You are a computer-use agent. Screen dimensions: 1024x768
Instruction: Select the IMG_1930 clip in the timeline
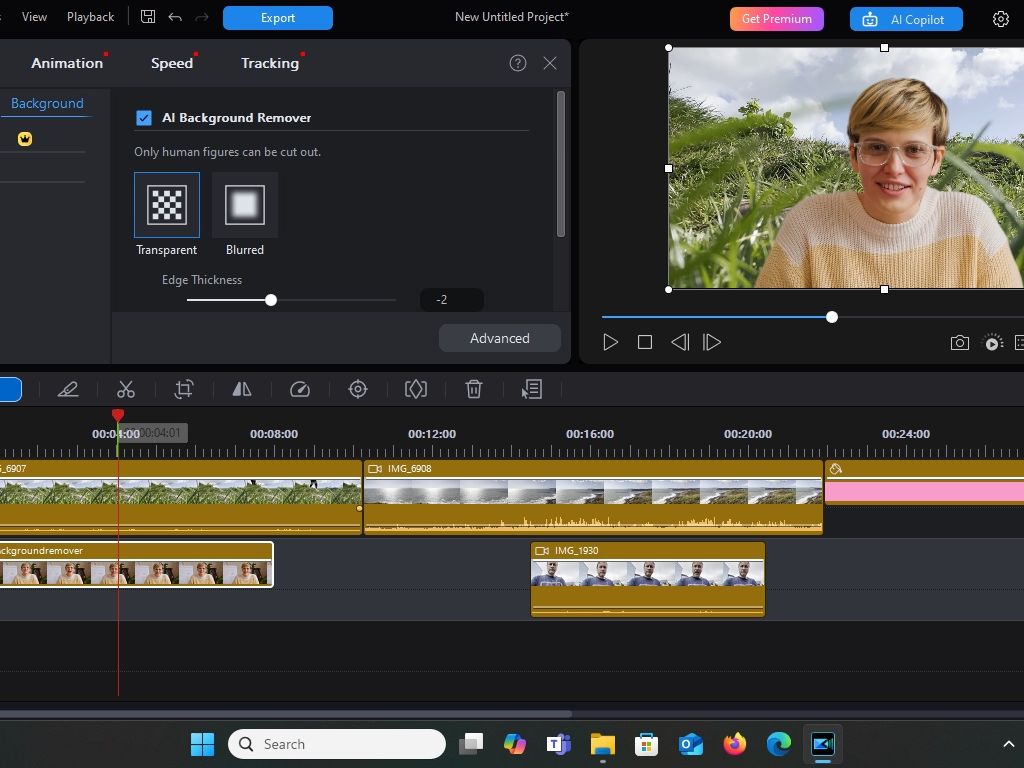[x=648, y=579]
